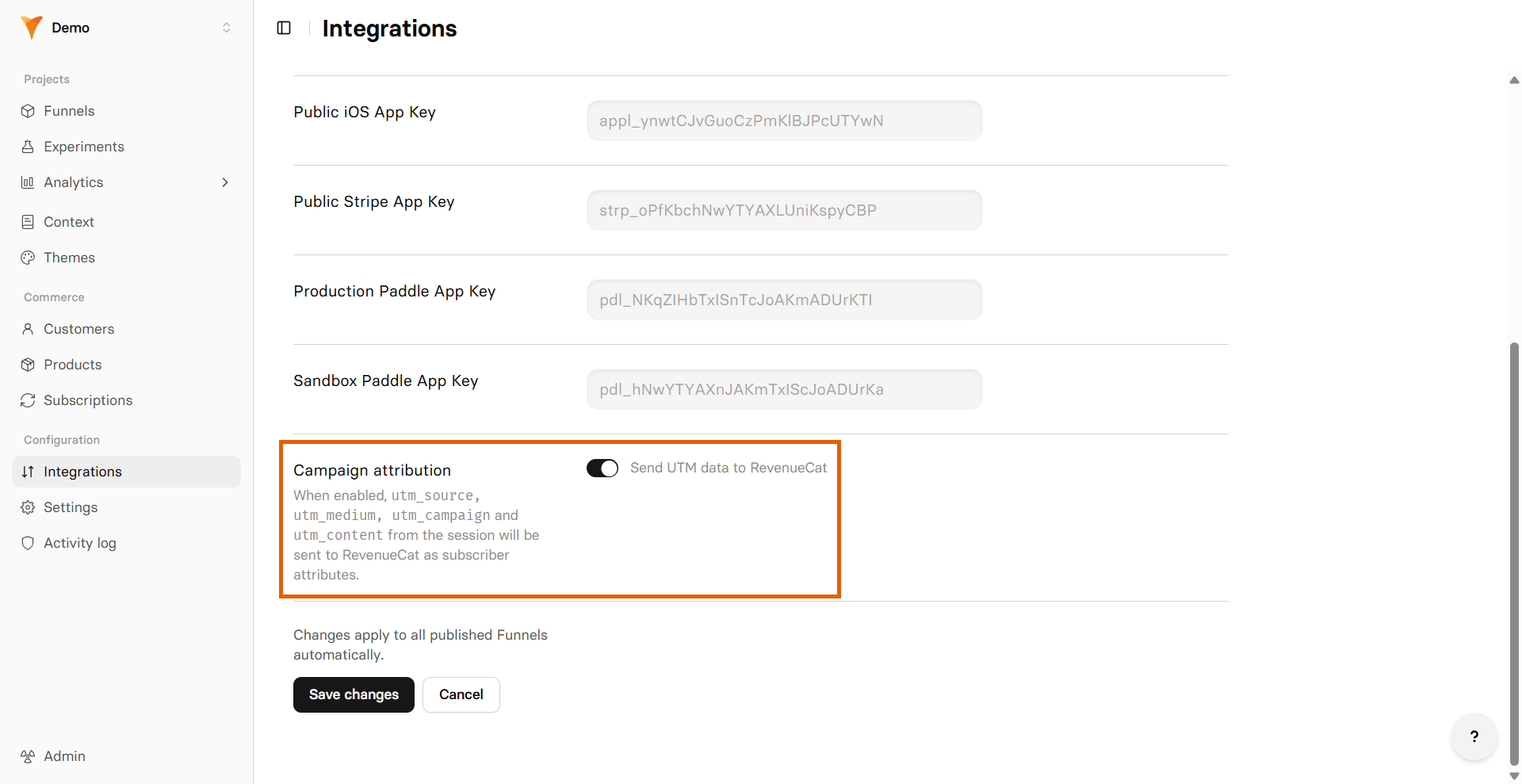
Task: Open the Demo workspace switcher
Action: pos(127,28)
